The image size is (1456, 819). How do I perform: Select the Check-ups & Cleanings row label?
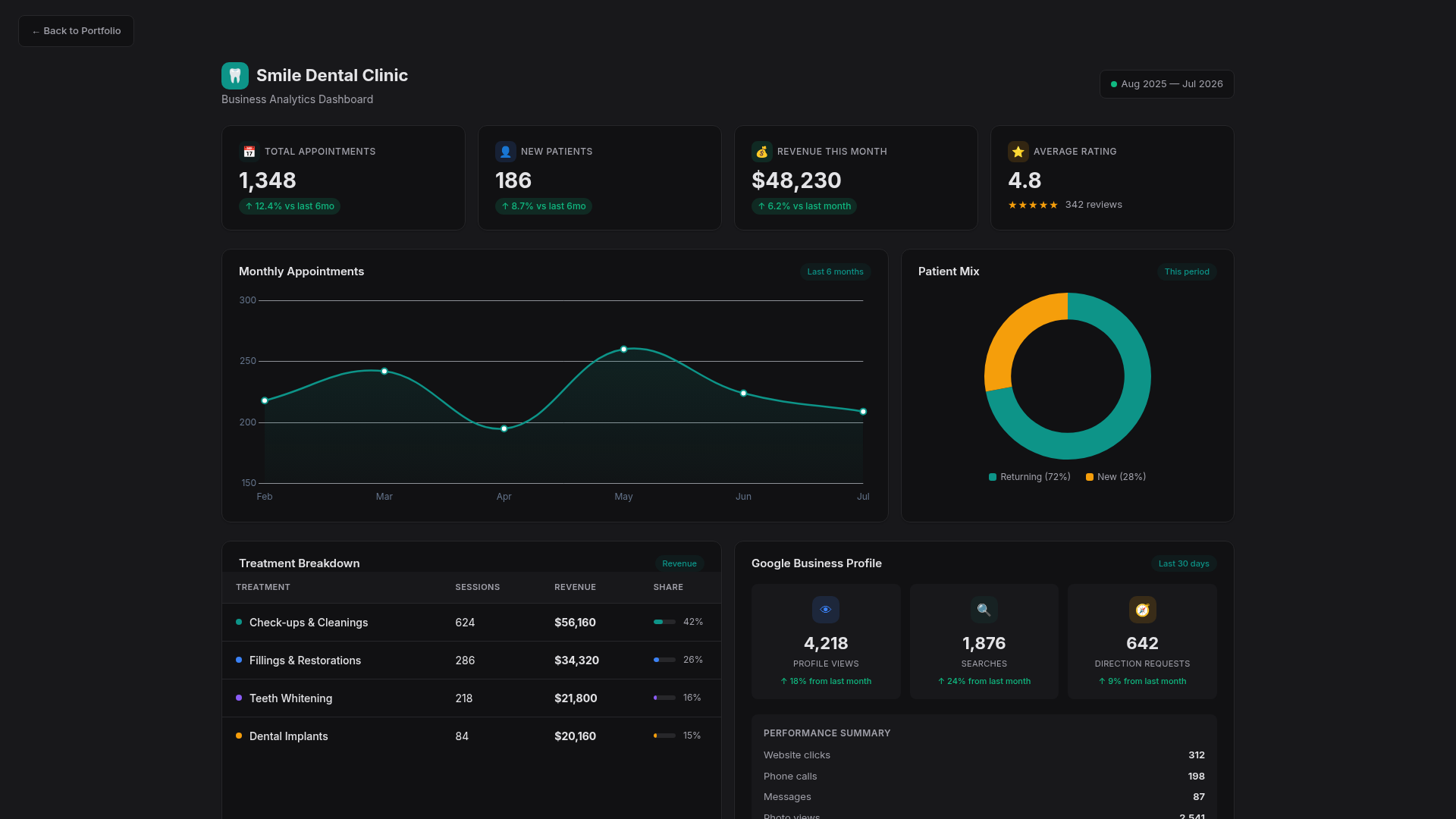coord(309,623)
